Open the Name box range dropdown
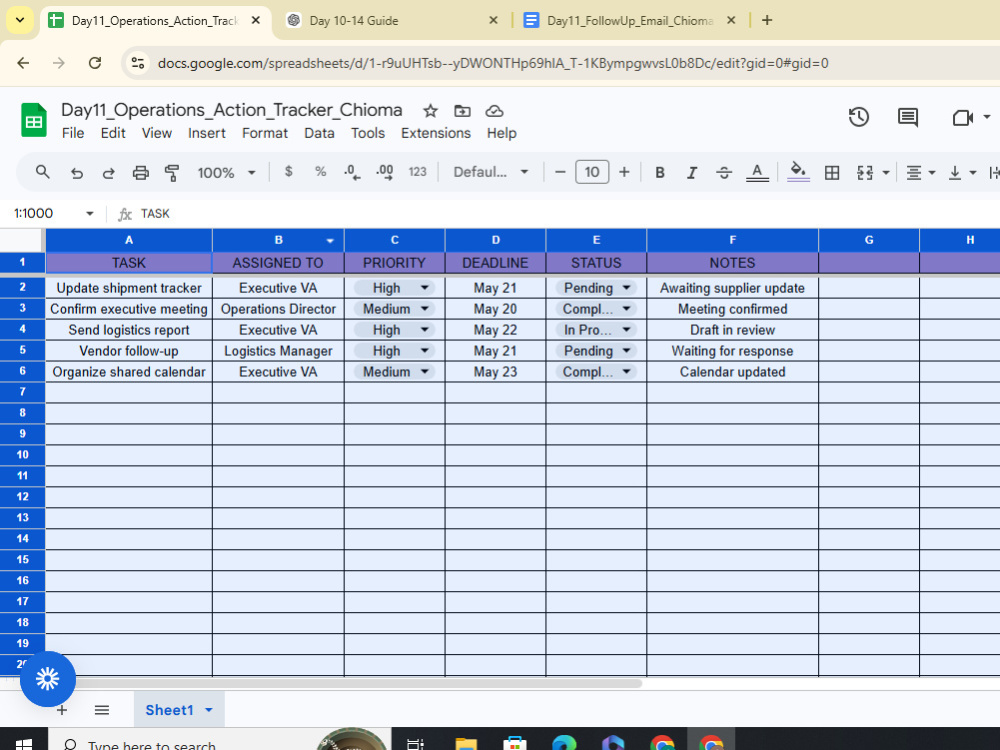Screen dimensions: 1000x750 click(x=89, y=214)
